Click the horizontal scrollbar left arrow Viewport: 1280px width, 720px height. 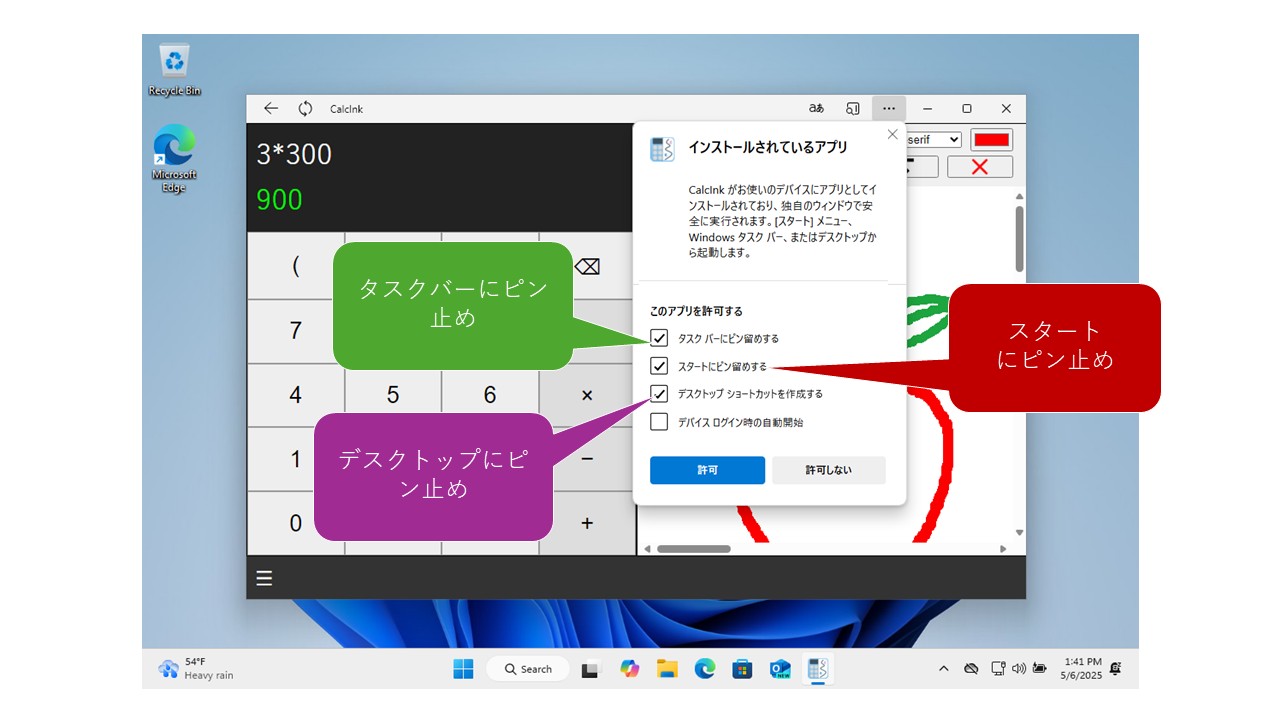click(646, 548)
